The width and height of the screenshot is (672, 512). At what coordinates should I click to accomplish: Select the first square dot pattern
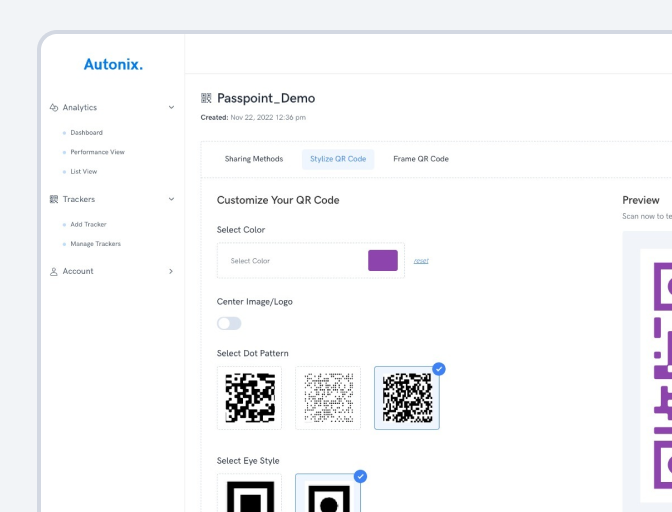click(249, 398)
